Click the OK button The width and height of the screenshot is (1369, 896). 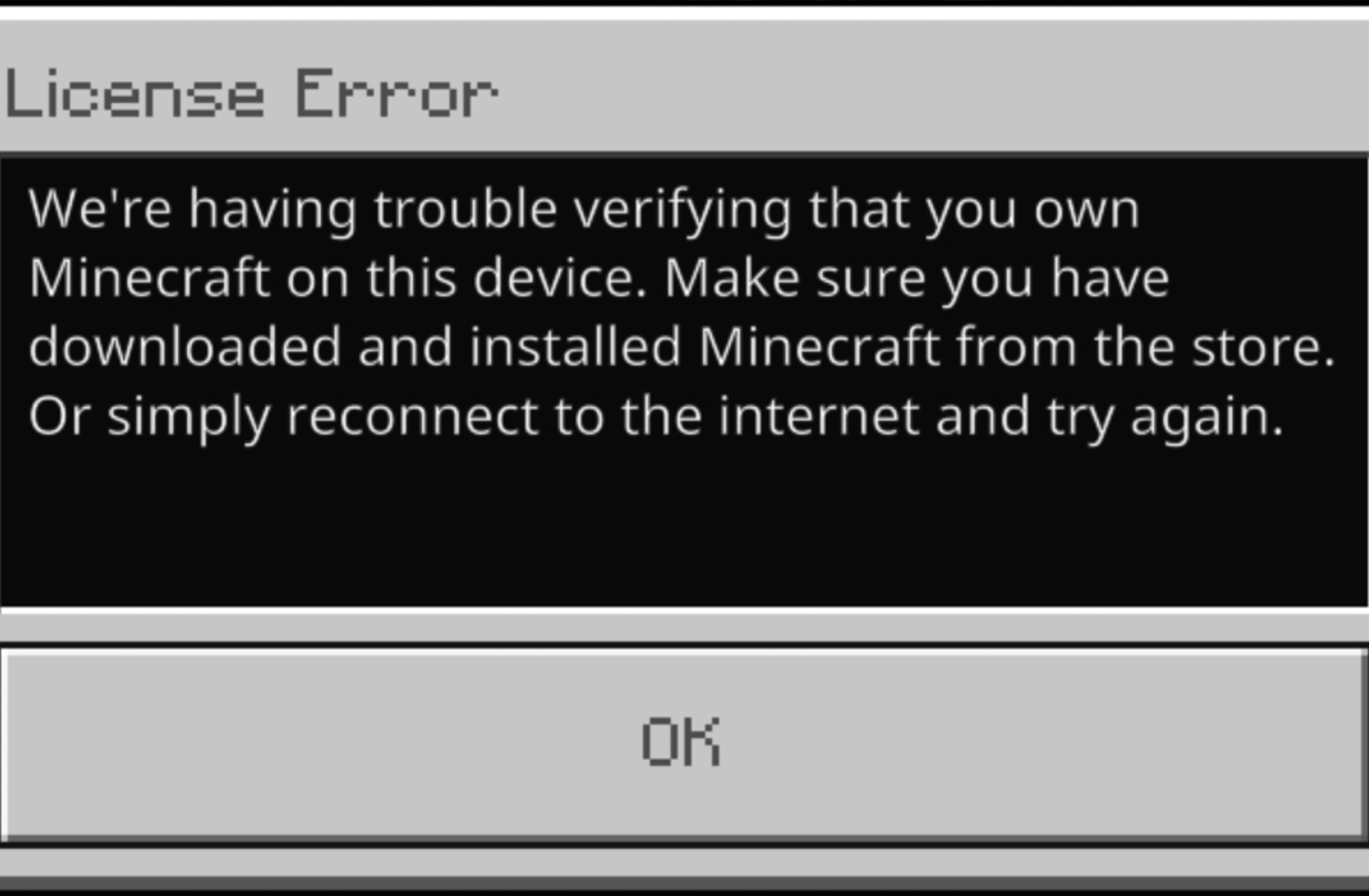[x=683, y=744]
